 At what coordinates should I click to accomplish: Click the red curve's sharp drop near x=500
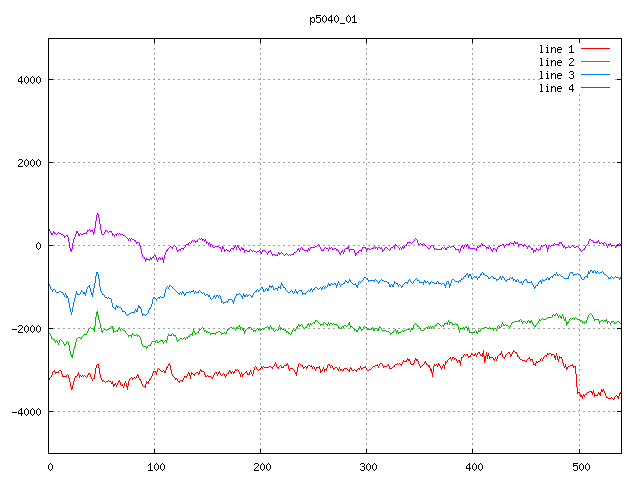577,380
